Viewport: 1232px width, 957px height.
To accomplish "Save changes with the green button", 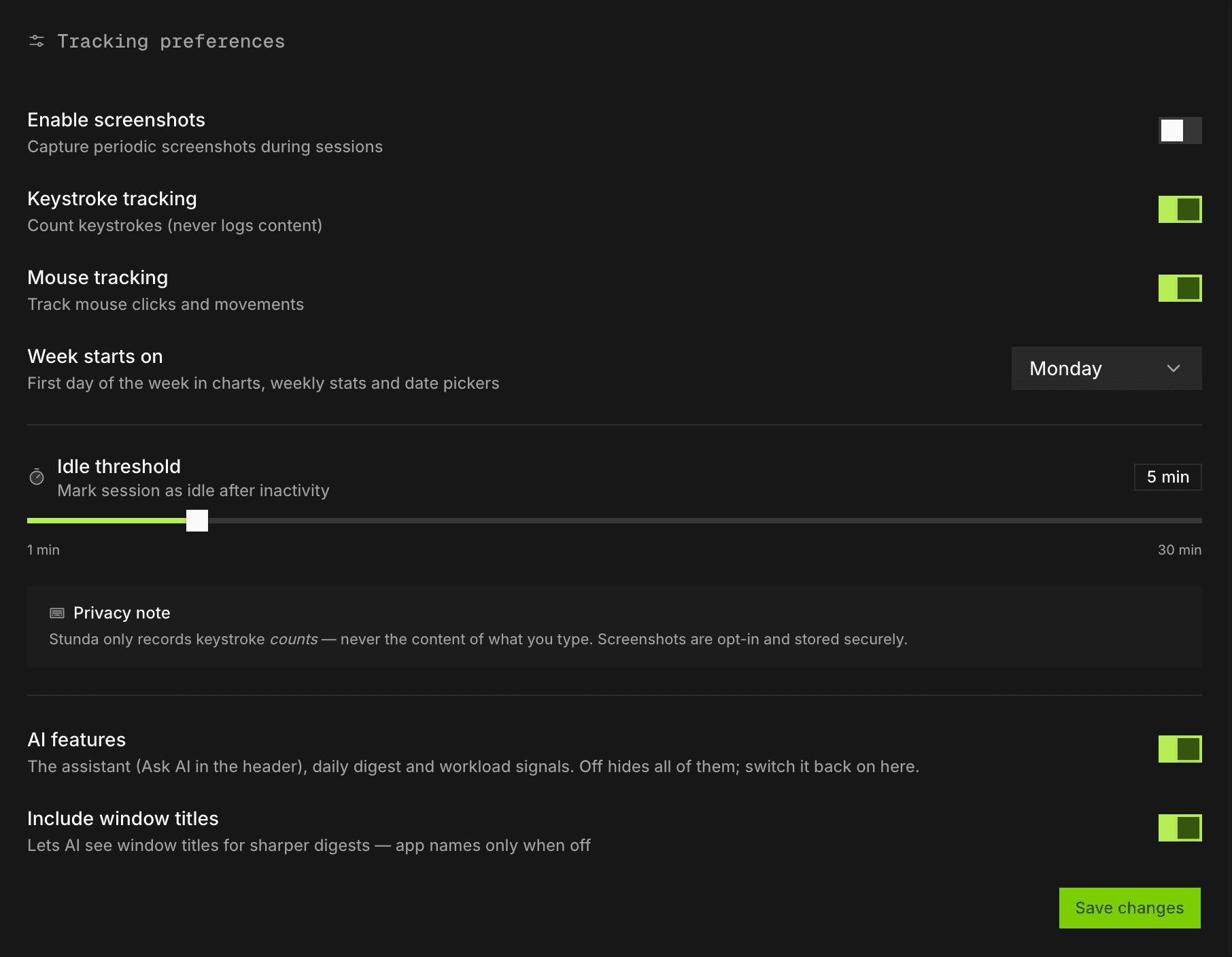I will (1129, 908).
